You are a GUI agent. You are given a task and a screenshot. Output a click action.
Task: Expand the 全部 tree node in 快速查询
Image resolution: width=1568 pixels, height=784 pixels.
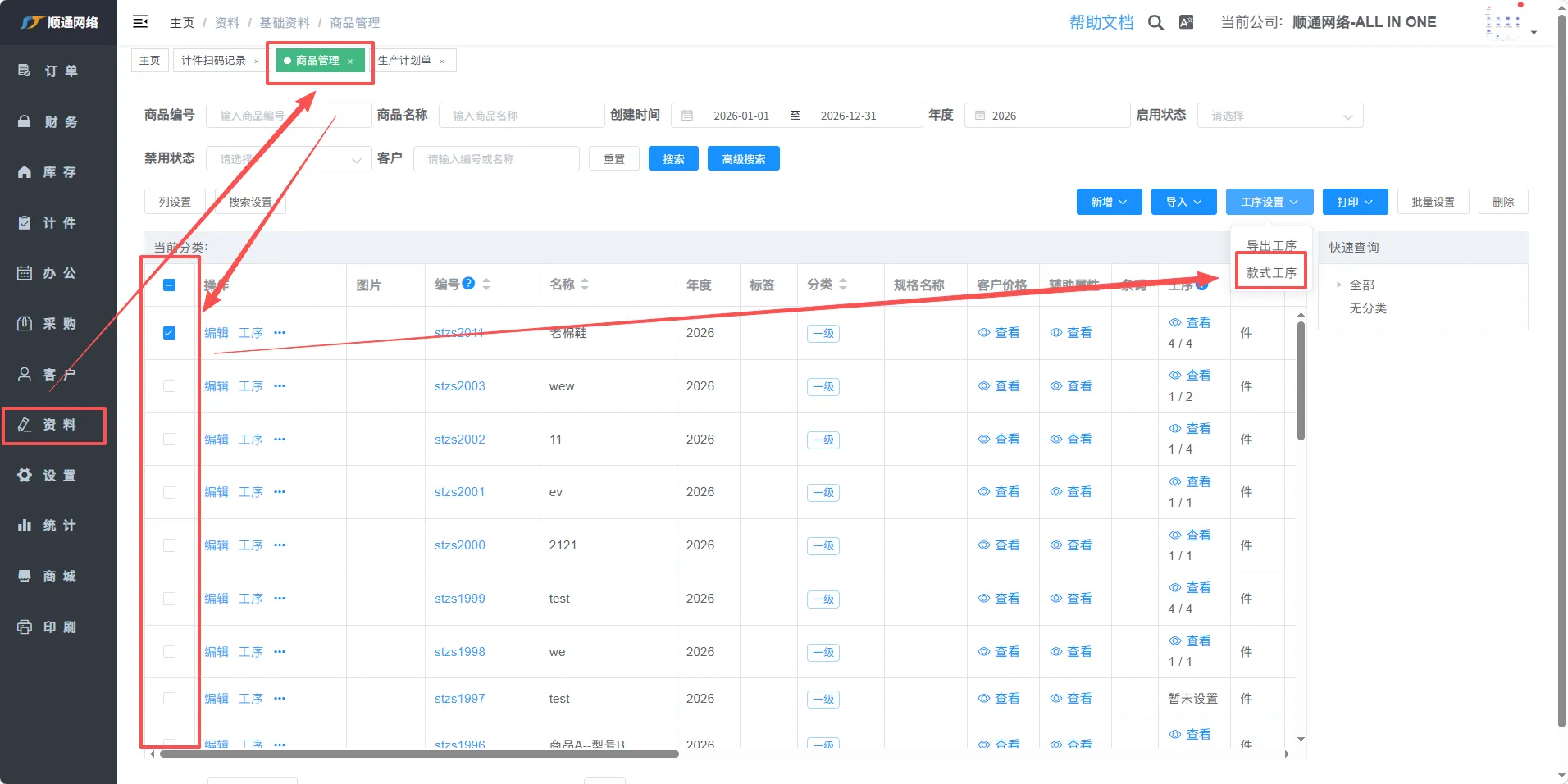point(1339,285)
